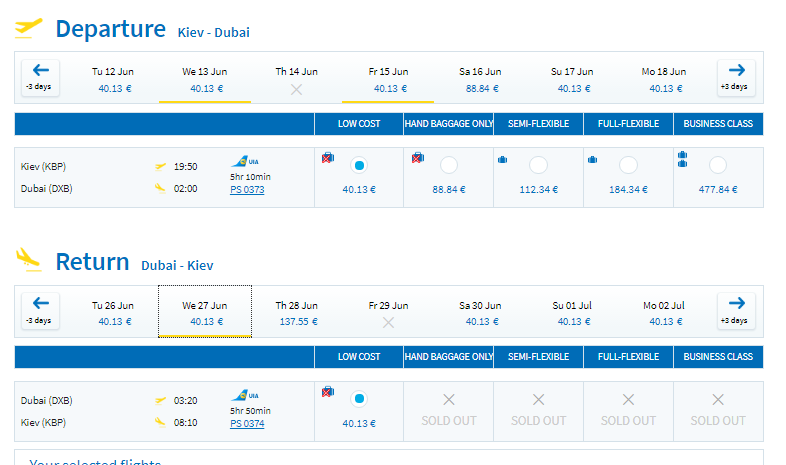This screenshot has height=465, width=786.
Task: Click the departure HAND BAGGAGE ONLY column header
Action: click(449, 124)
